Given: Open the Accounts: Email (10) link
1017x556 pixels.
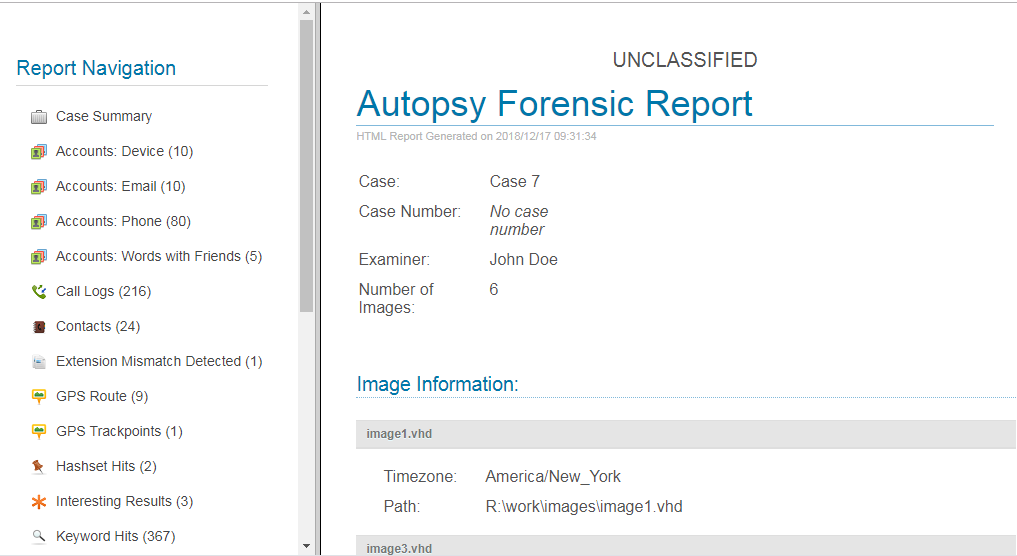Looking at the screenshot, I should [120, 186].
